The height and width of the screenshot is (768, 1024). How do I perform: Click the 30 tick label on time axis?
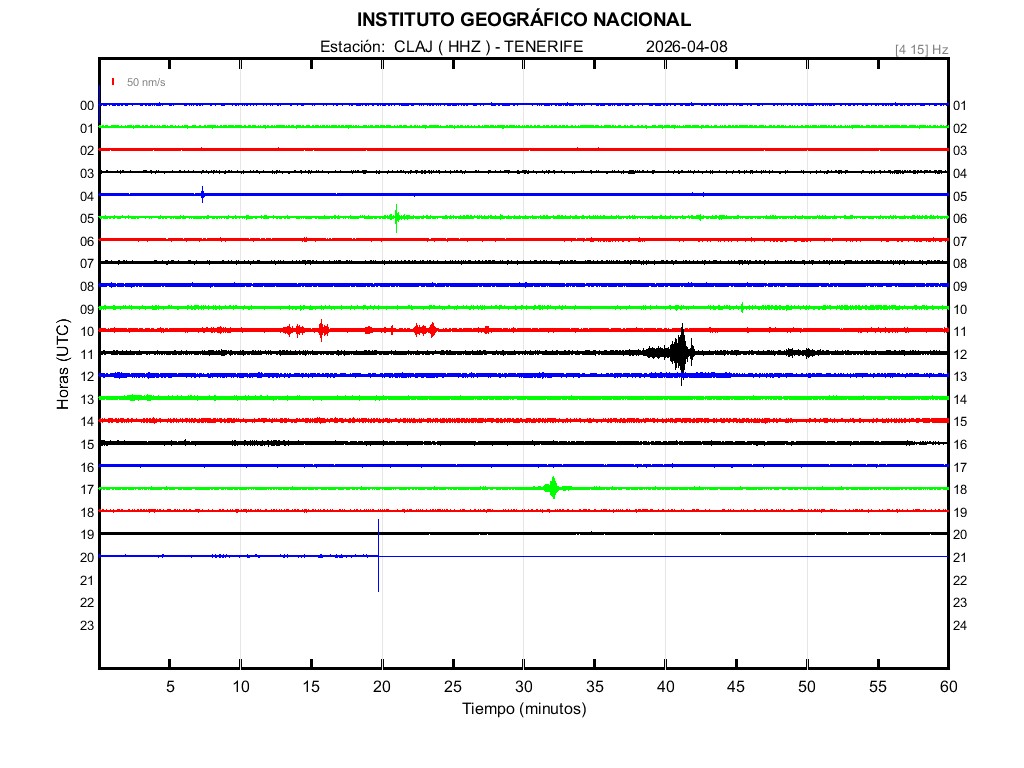523,687
